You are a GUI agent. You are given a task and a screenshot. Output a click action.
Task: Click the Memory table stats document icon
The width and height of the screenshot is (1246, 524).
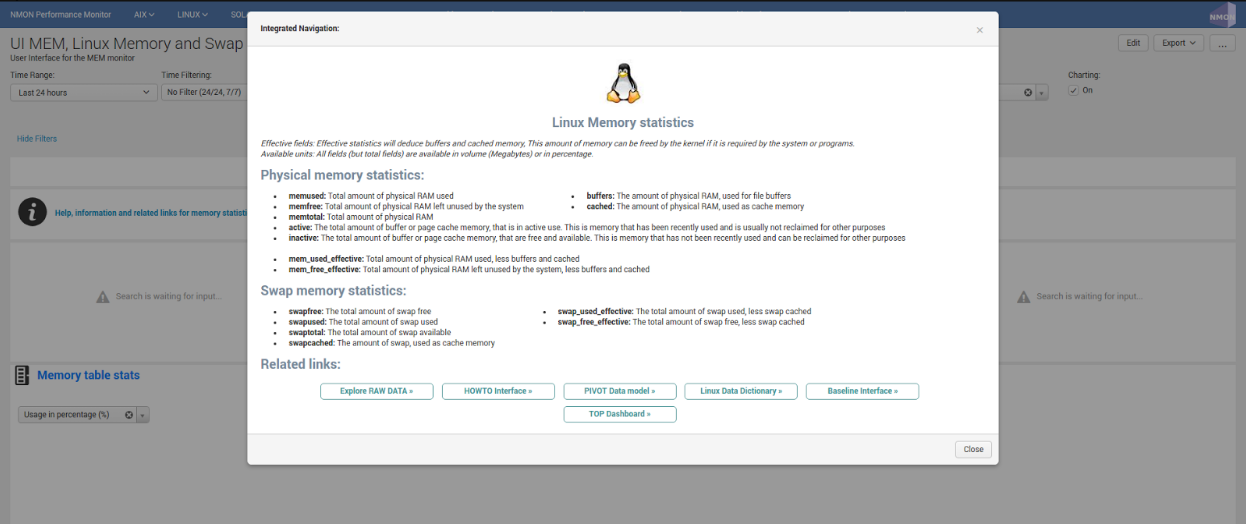21,376
